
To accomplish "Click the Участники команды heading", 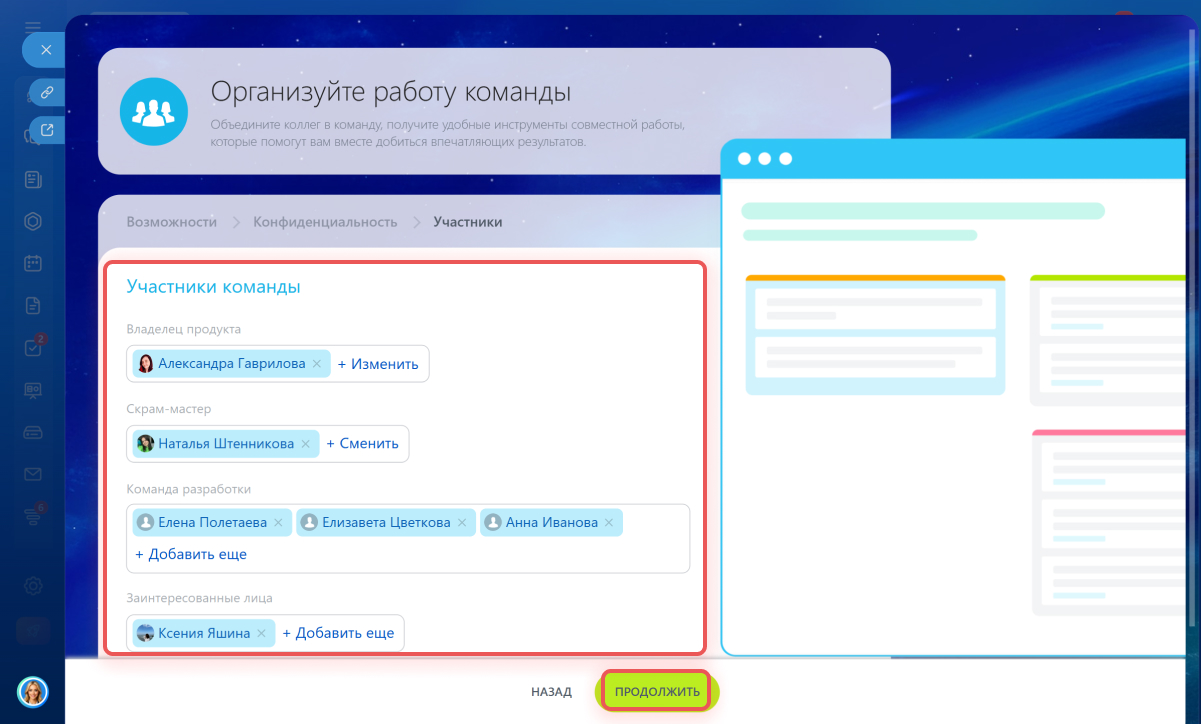I will point(213,287).
